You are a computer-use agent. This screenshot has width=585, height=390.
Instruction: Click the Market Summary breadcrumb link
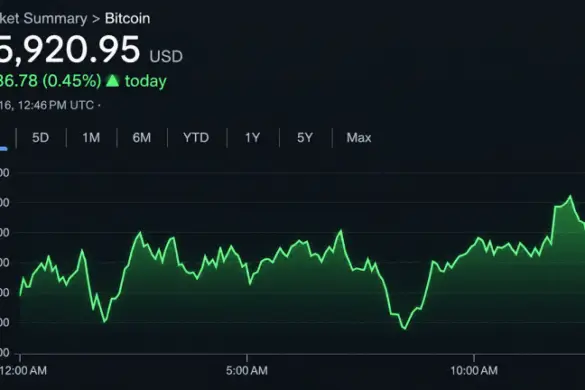(43, 18)
